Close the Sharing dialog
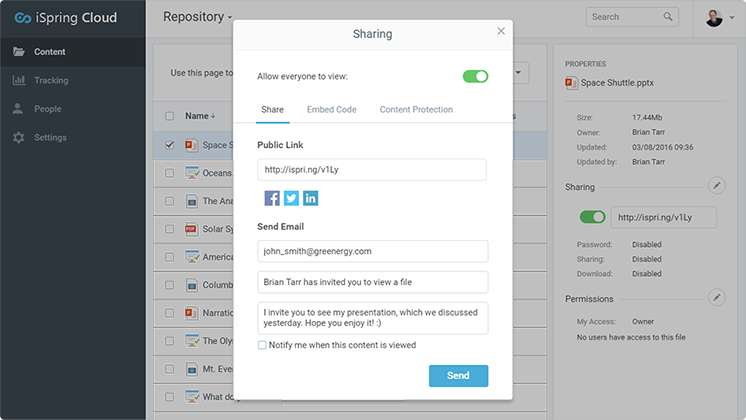This screenshot has width=746, height=420. tap(501, 31)
